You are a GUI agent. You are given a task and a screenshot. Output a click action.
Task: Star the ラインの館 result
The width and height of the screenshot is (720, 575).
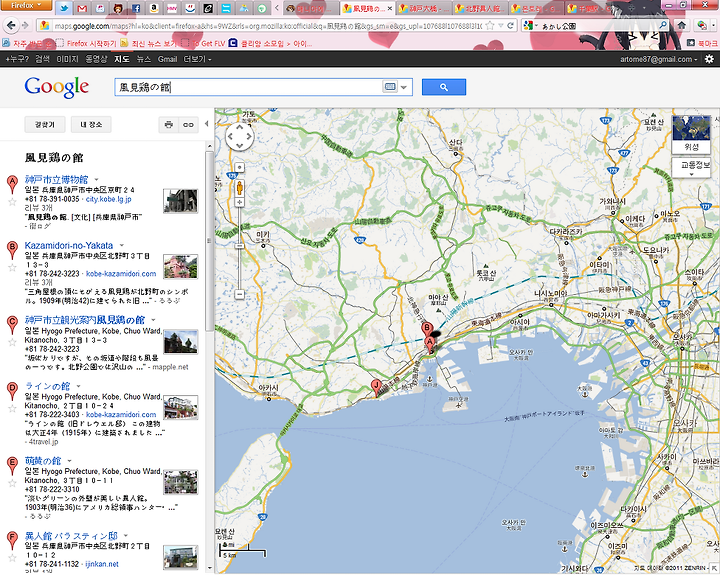(12, 408)
